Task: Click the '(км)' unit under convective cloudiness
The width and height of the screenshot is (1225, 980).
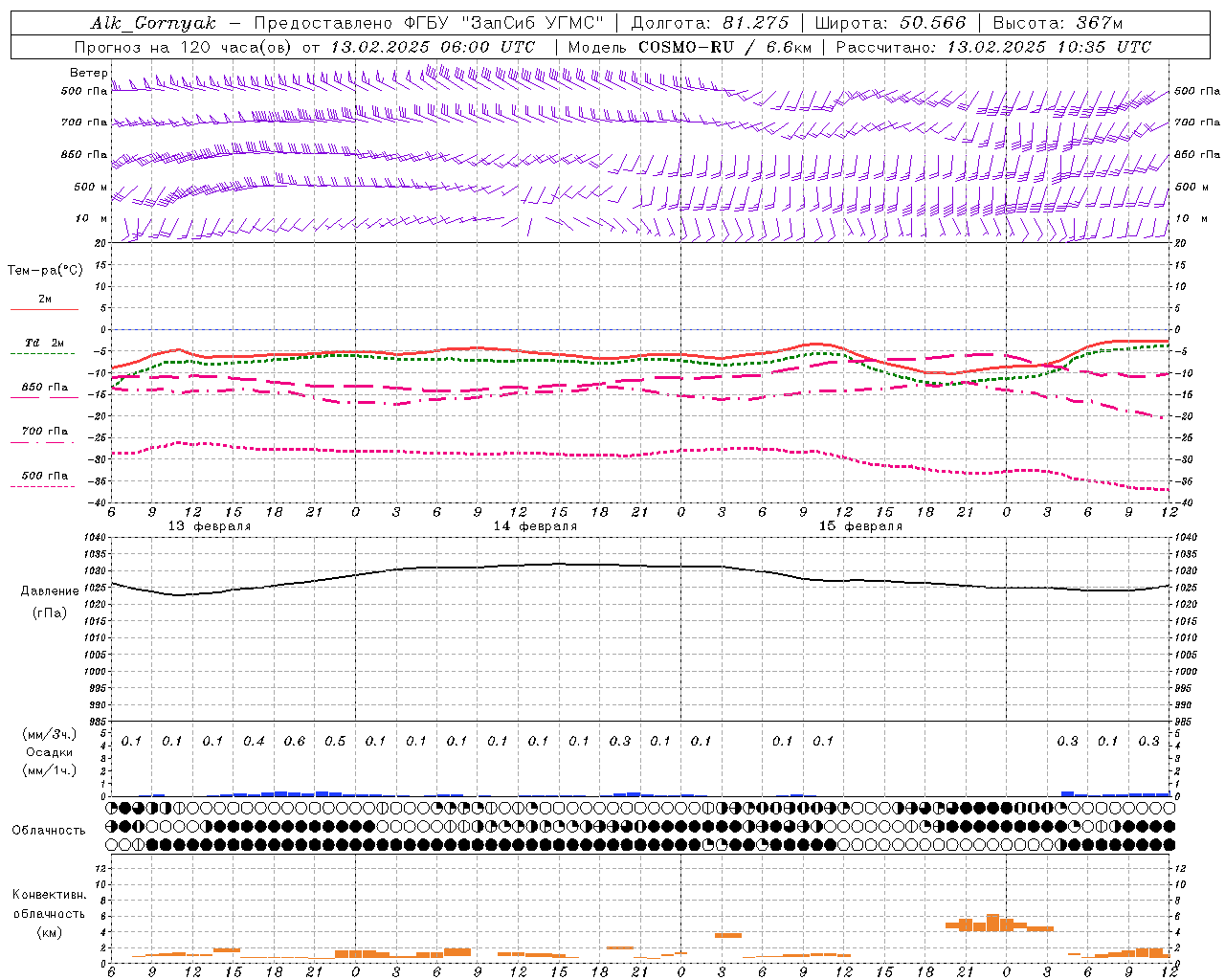Action: 49,932
